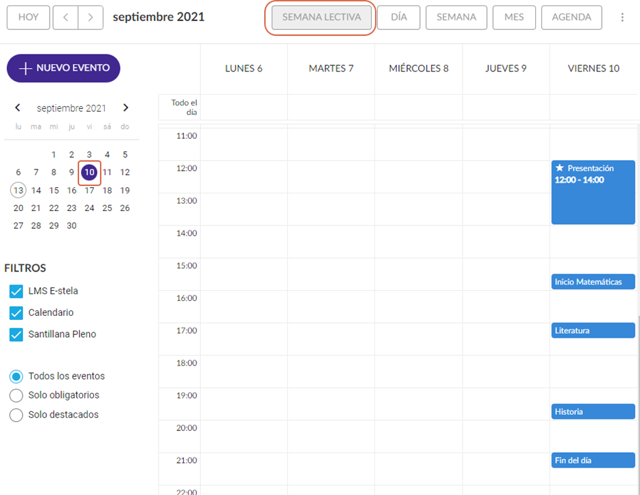
Task: Select day 13 in mini calendar
Action: click(18, 190)
